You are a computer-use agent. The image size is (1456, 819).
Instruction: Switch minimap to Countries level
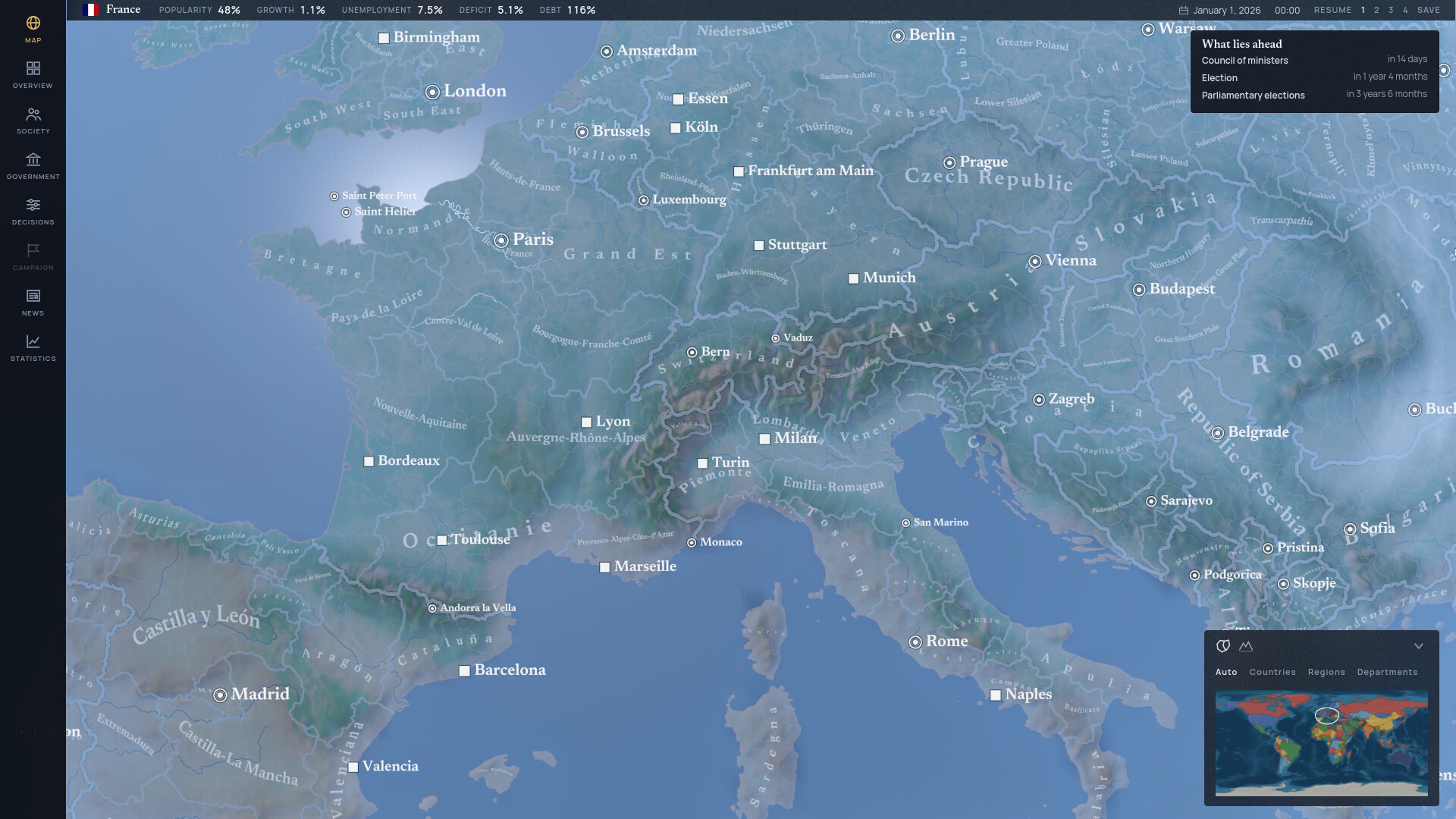[1272, 672]
